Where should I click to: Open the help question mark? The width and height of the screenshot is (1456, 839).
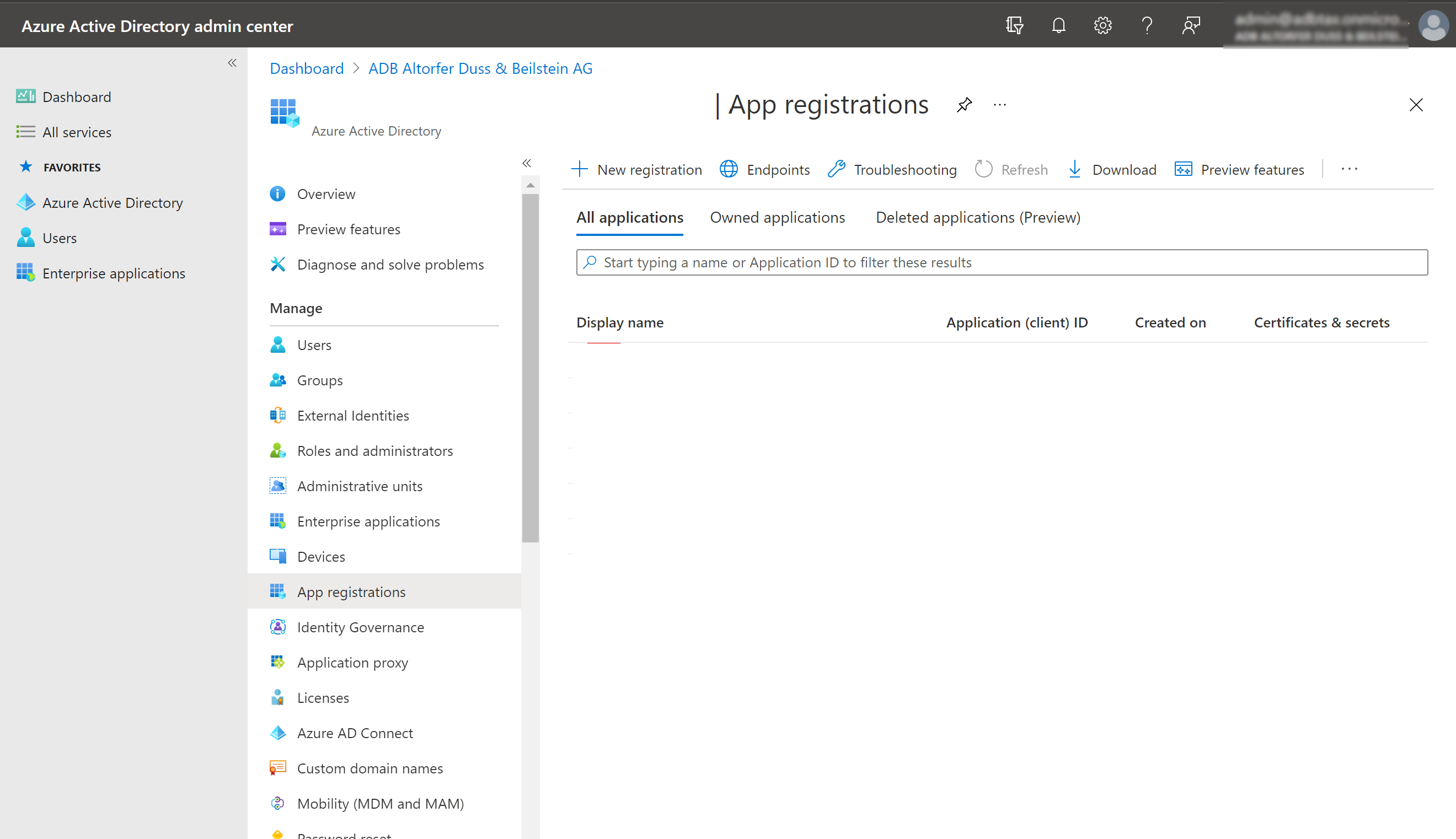click(x=1147, y=25)
